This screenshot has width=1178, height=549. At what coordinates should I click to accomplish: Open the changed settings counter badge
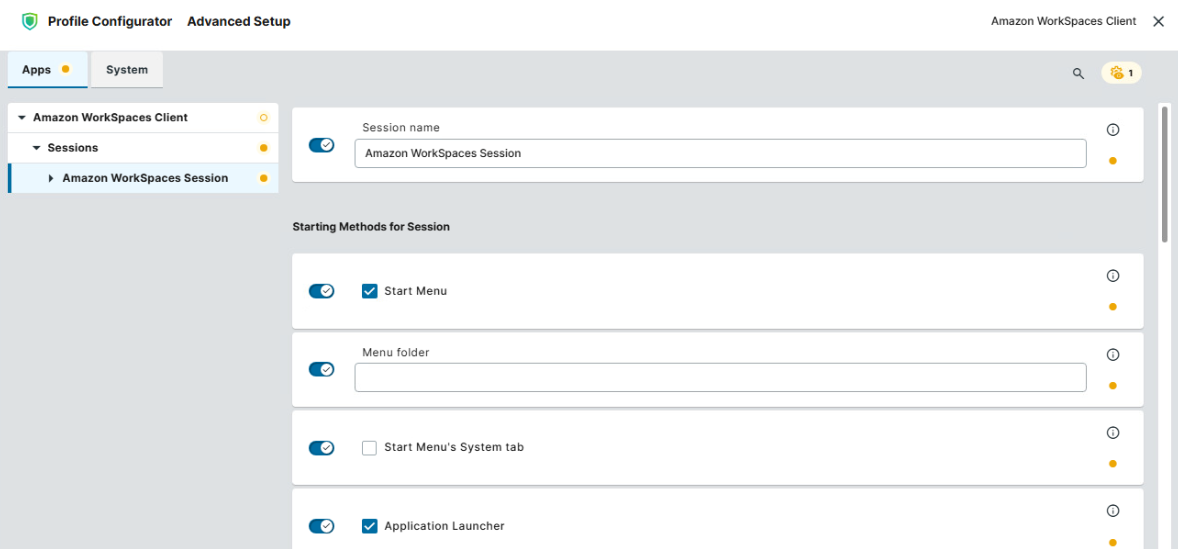coord(1121,73)
